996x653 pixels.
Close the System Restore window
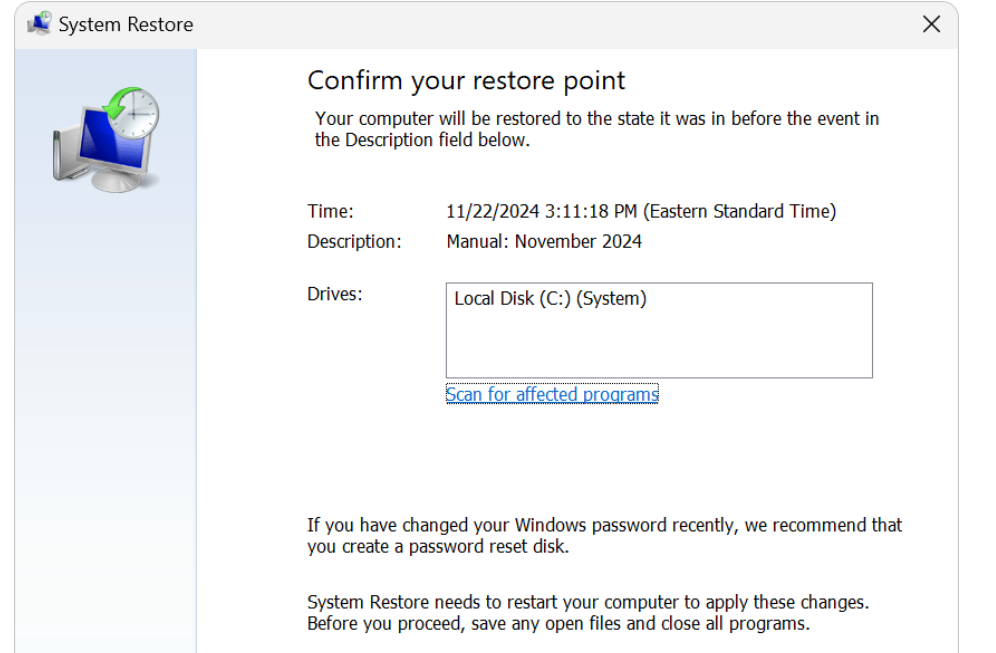[x=931, y=24]
